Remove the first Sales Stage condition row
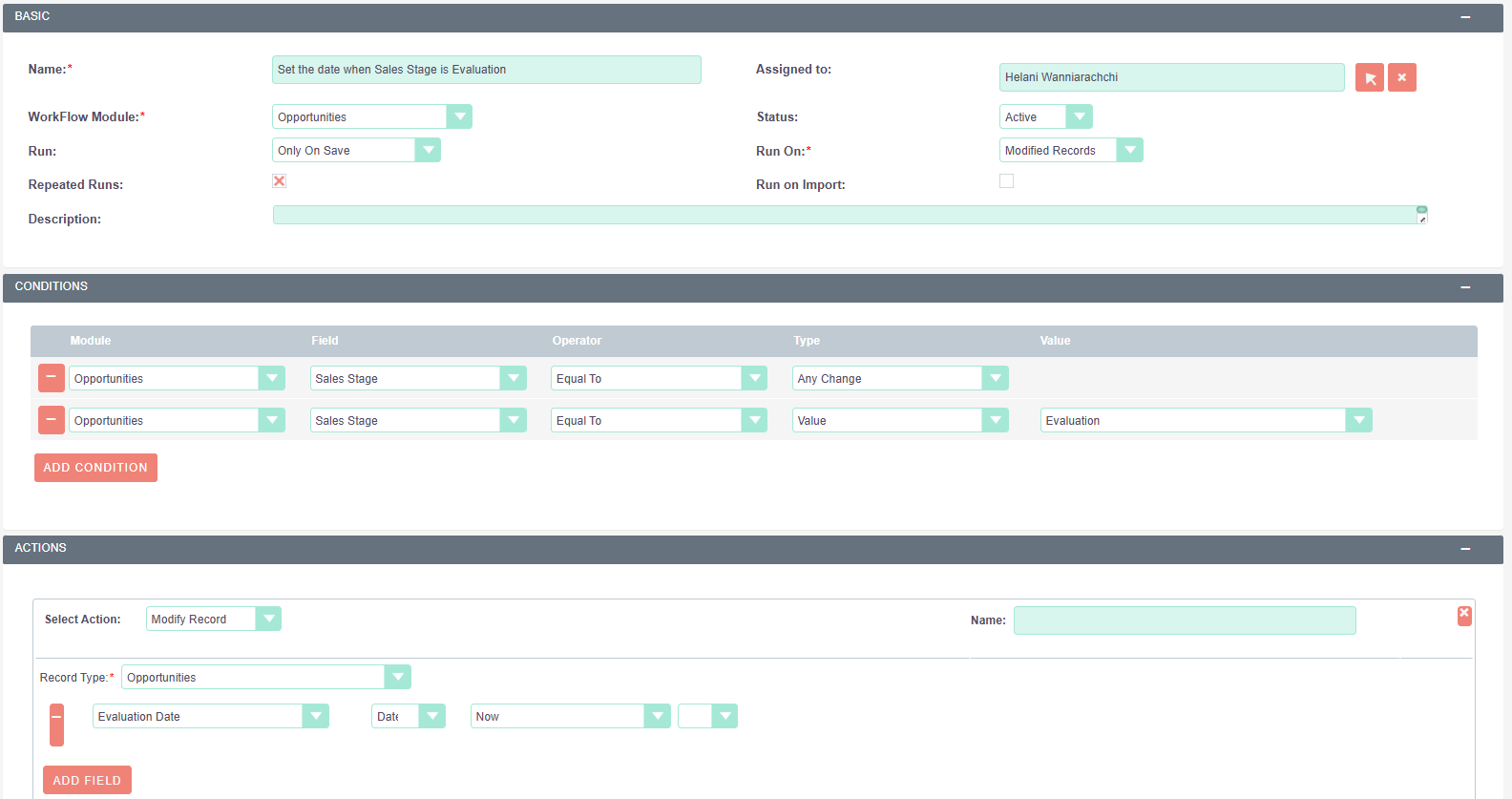The height and width of the screenshot is (799, 1512). pos(51,378)
